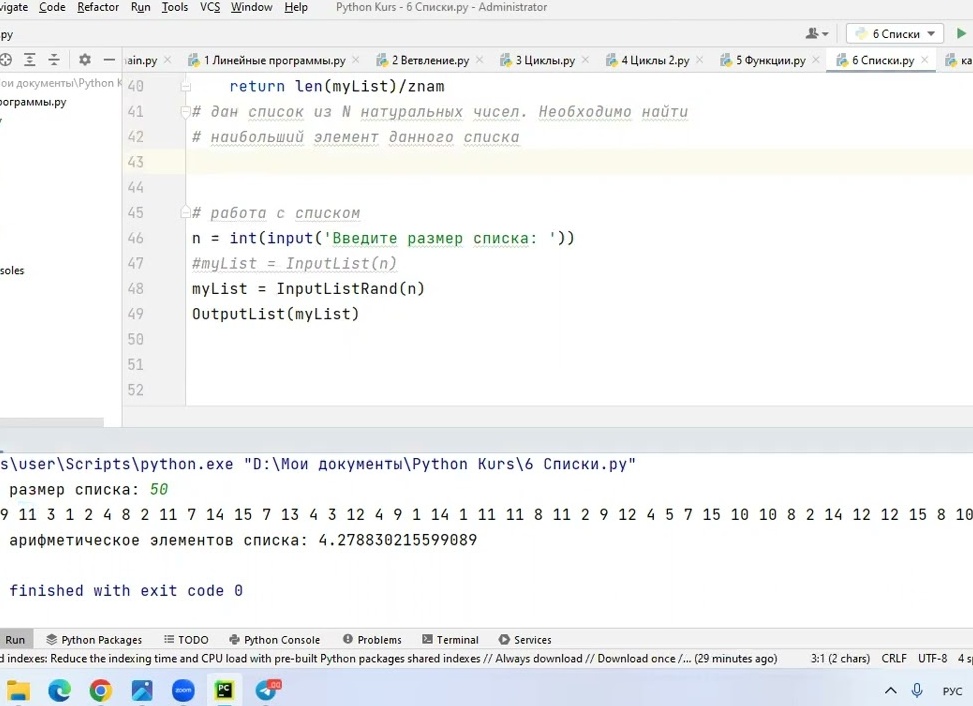Open the Zoom app on the taskbar

(183, 690)
